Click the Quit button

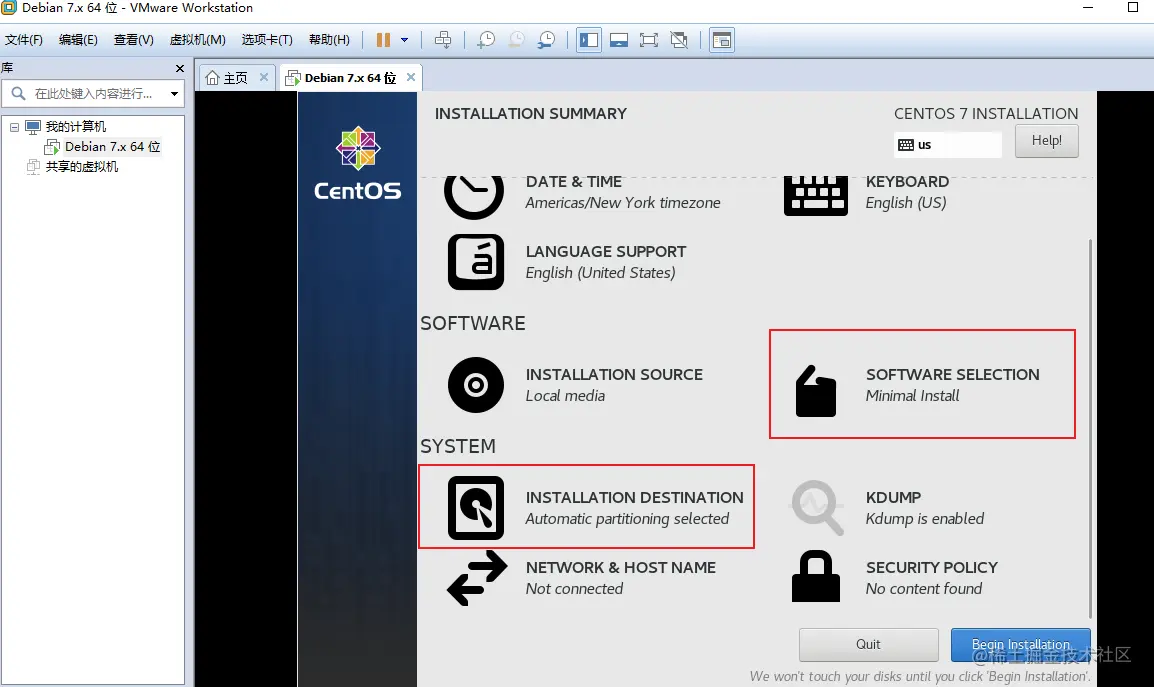[x=868, y=644]
